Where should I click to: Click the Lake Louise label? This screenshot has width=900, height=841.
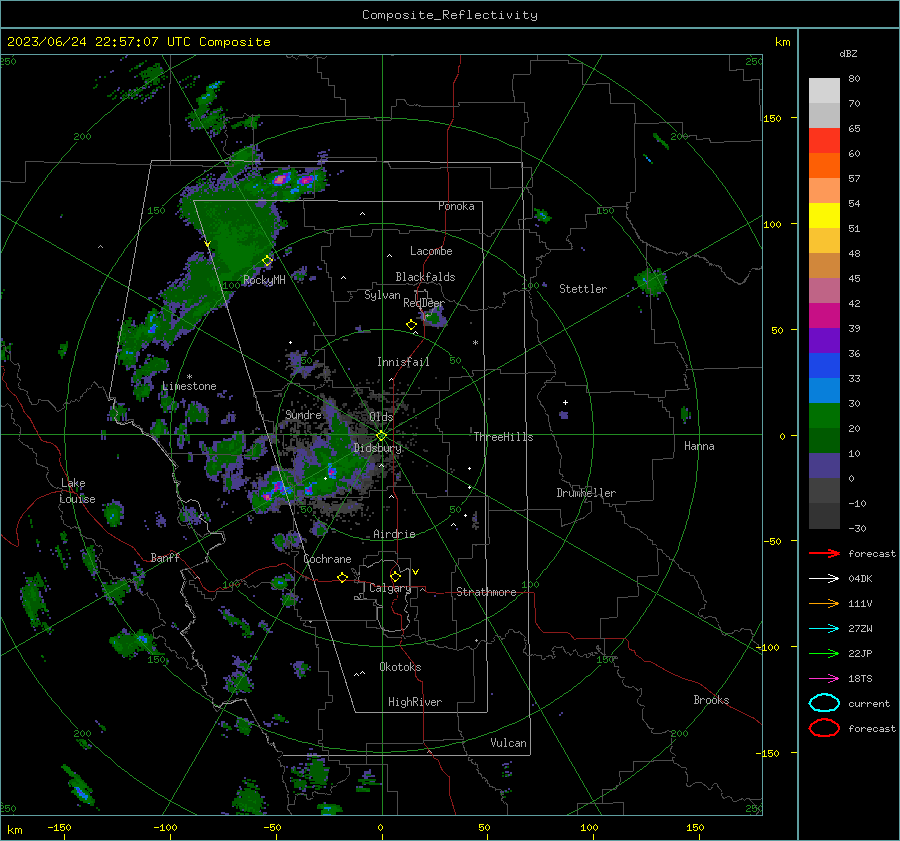[x=77, y=491]
